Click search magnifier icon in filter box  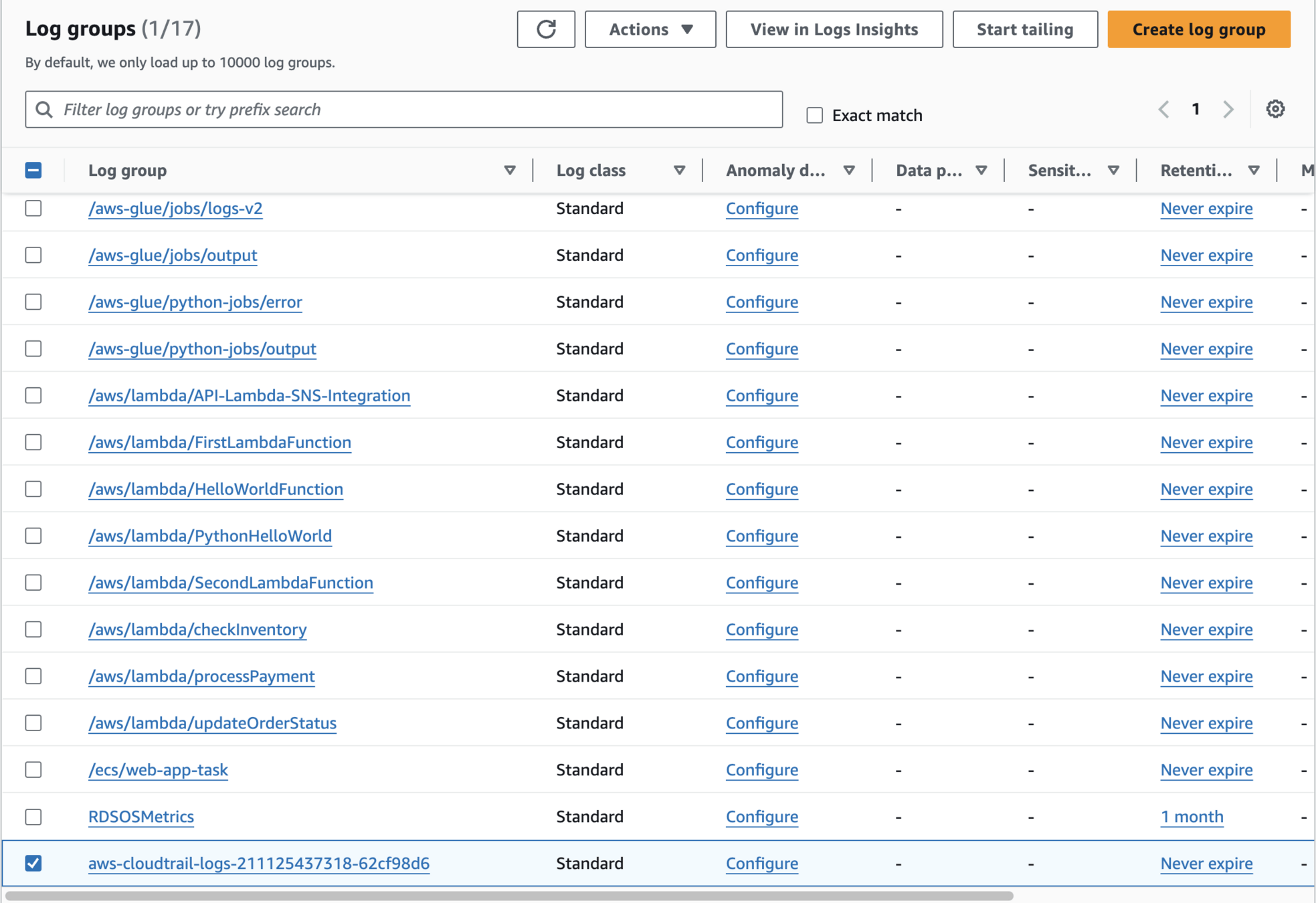point(44,110)
